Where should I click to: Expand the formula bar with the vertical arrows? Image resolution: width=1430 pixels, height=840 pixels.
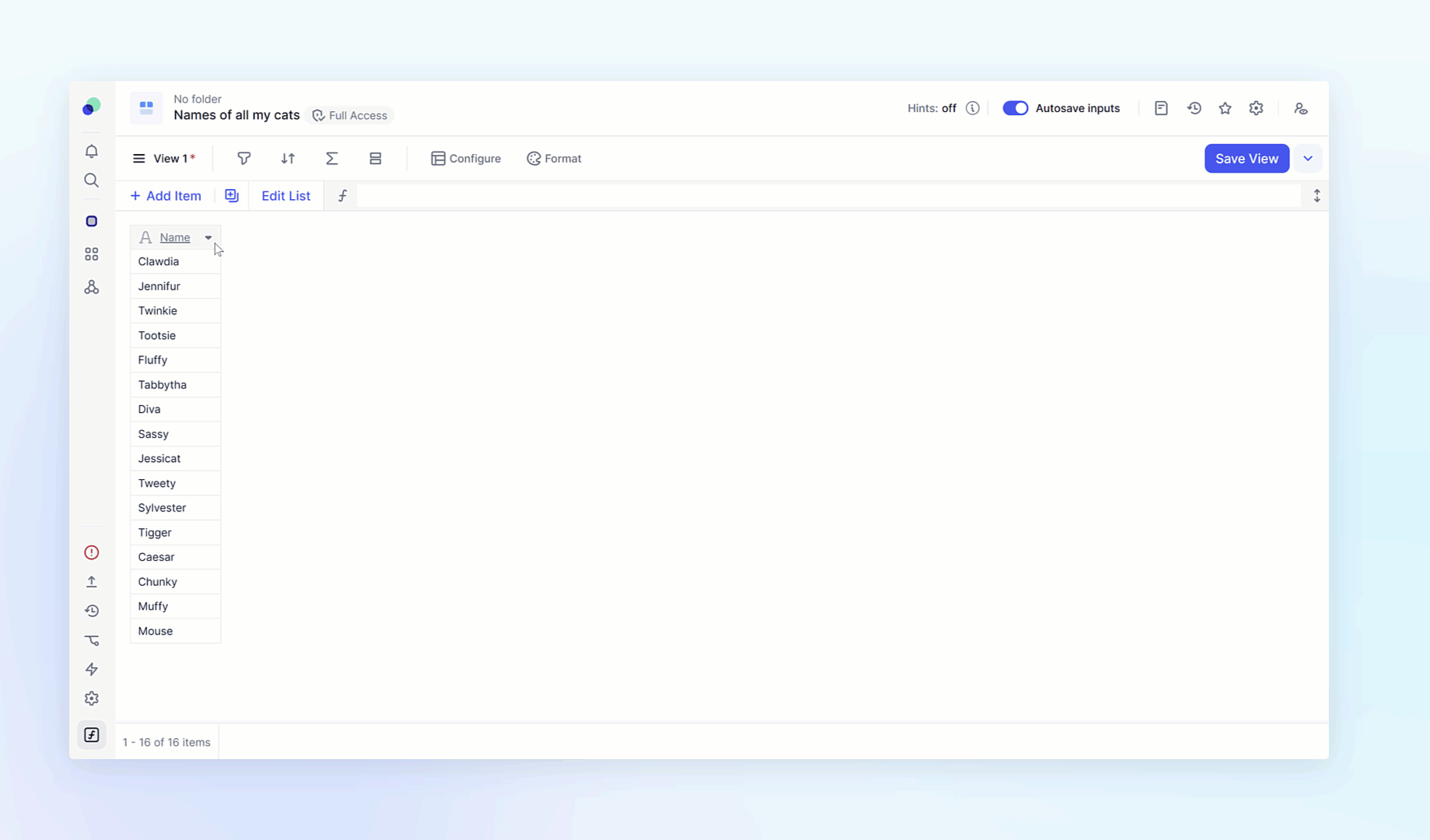point(1316,196)
